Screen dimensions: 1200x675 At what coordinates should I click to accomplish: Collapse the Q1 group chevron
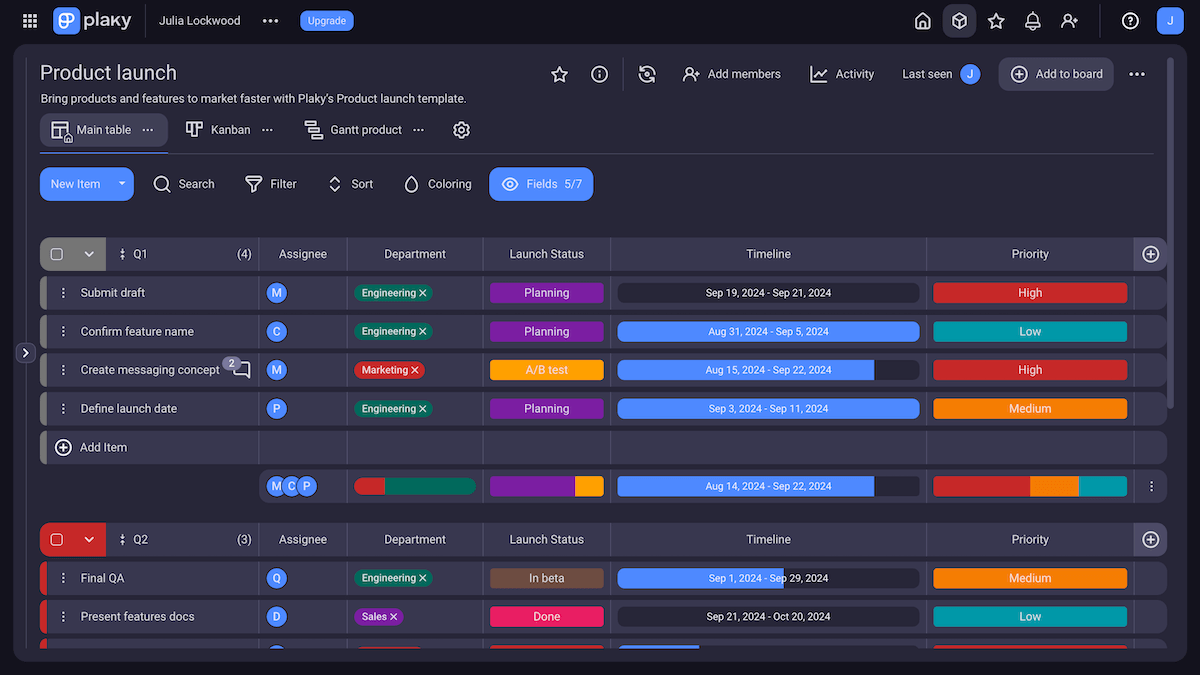tap(88, 254)
